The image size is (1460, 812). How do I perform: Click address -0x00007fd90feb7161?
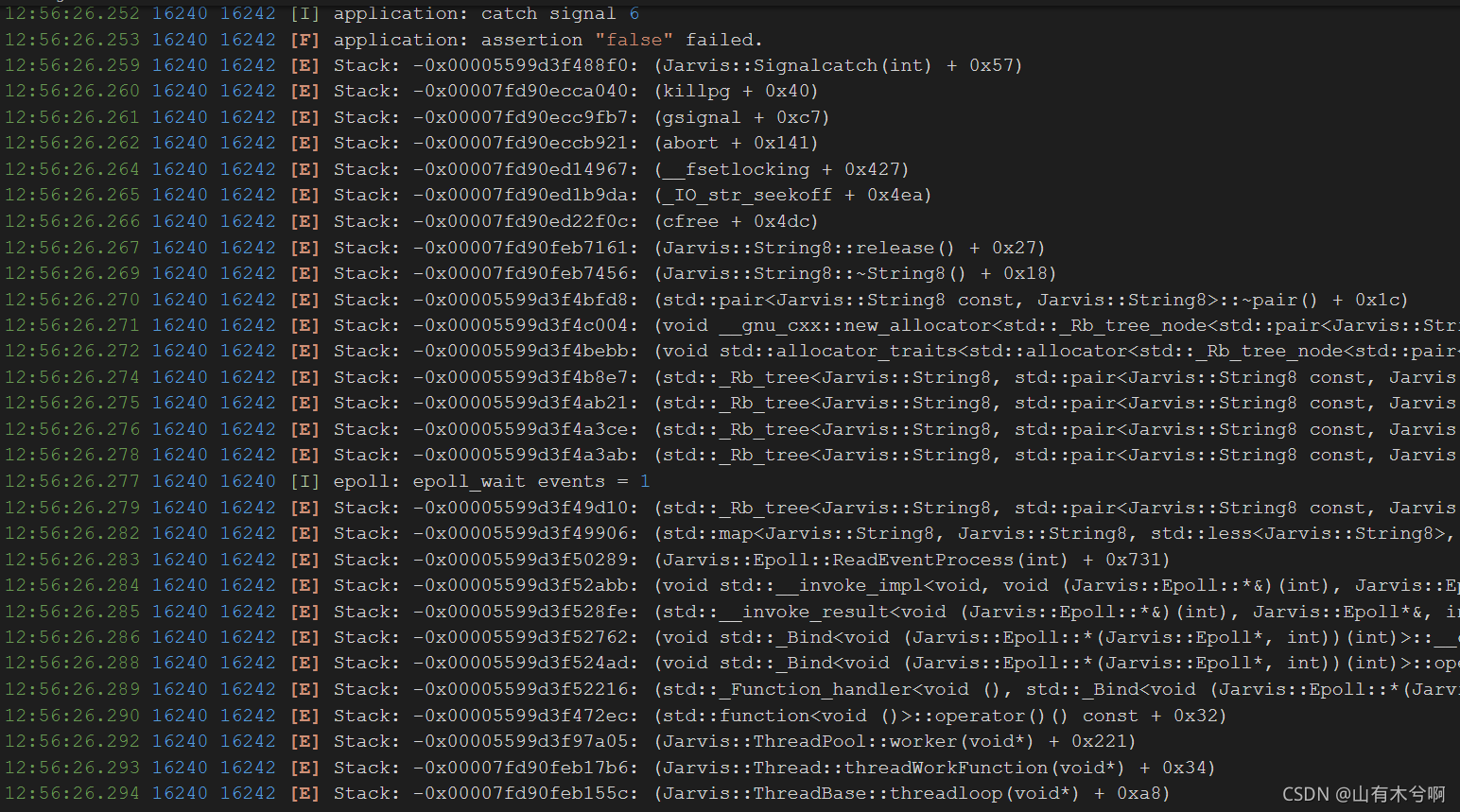(526, 248)
